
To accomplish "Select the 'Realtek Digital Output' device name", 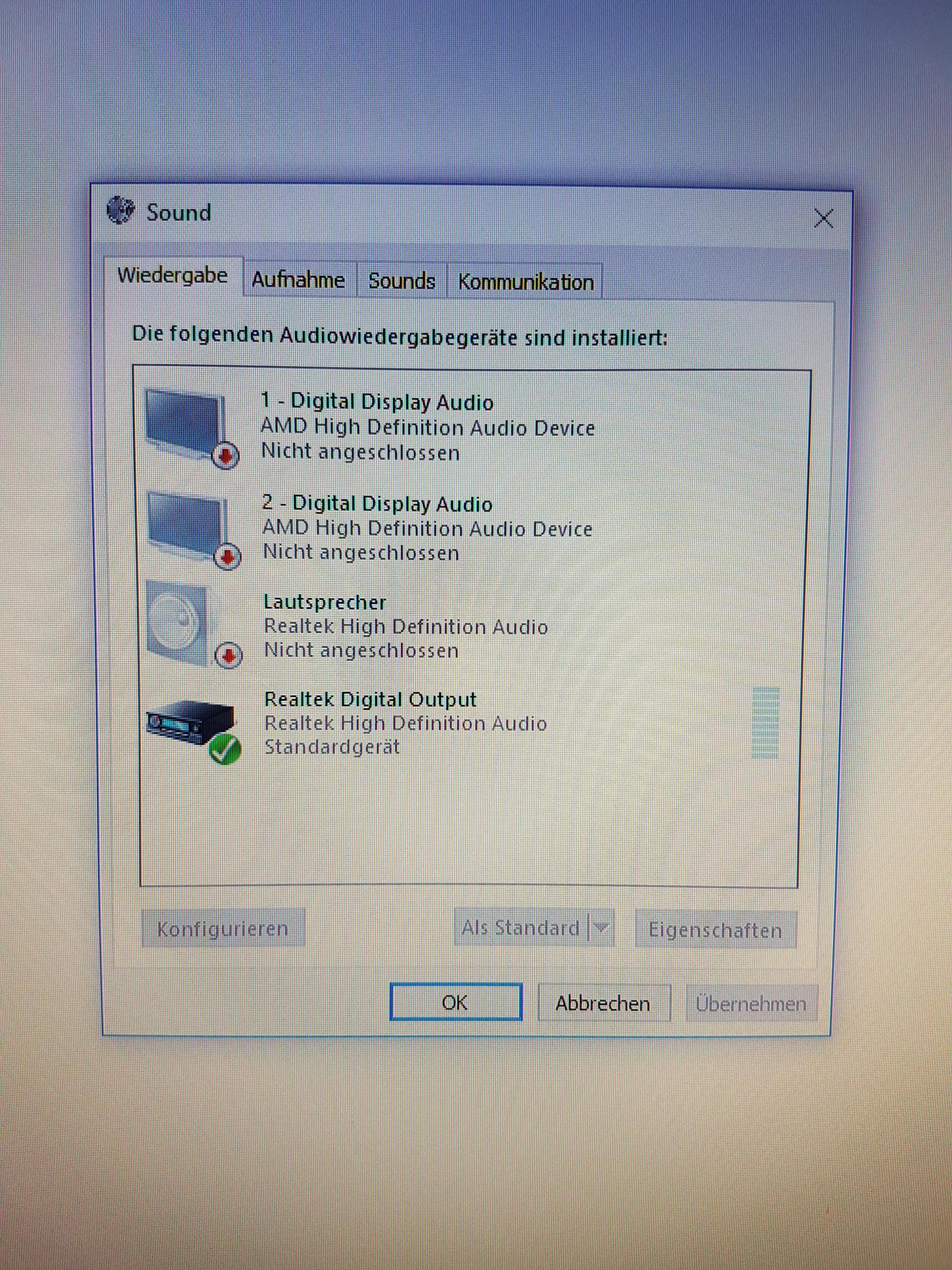I will pyautogui.click(x=370, y=699).
